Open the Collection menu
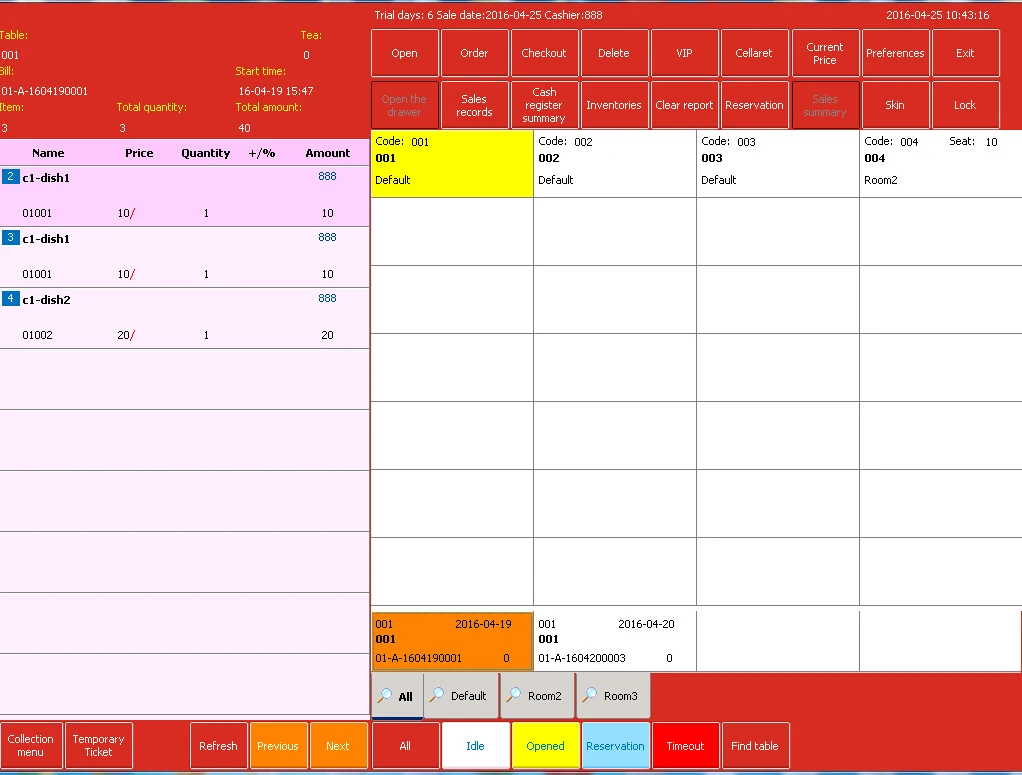The height and width of the screenshot is (775, 1022). pyautogui.click(x=31, y=745)
